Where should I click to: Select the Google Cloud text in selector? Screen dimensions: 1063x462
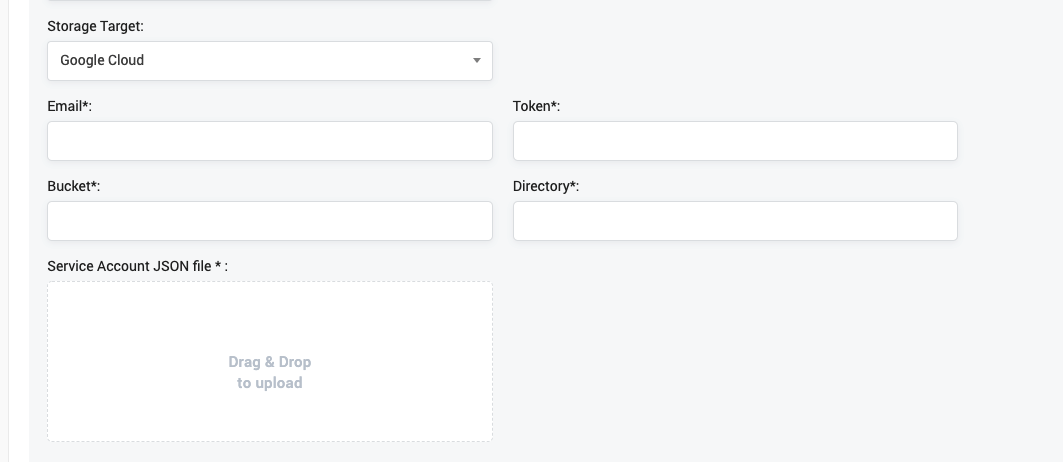click(x=102, y=60)
